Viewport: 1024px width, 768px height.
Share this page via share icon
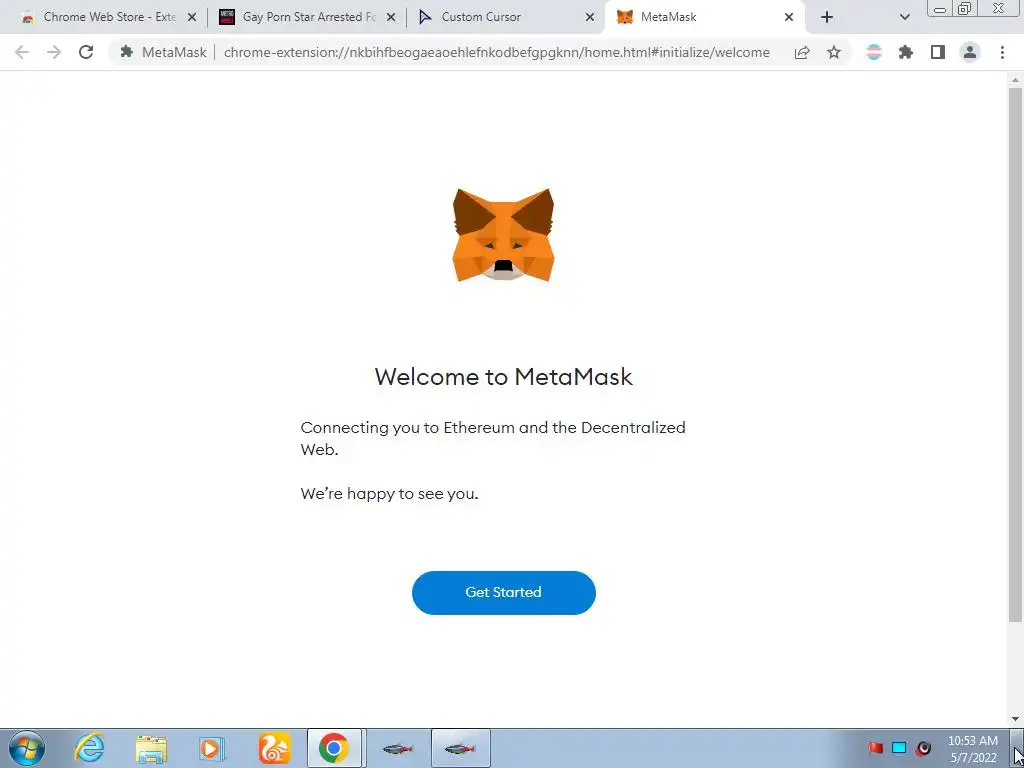pos(802,52)
